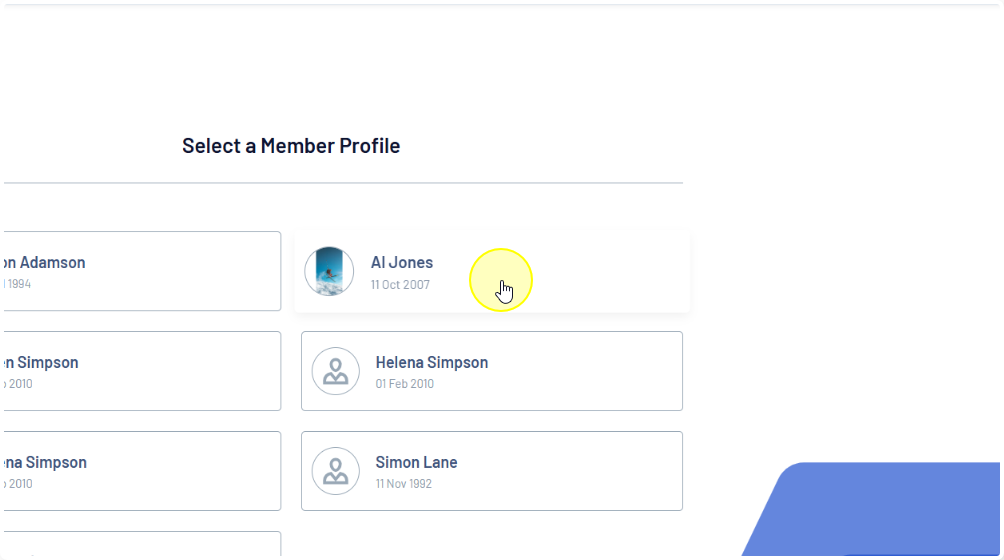Select the Helena Simpson name, 01 Feb 2010
The height and width of the screenshot is (560, 1004).
(431, 362)
